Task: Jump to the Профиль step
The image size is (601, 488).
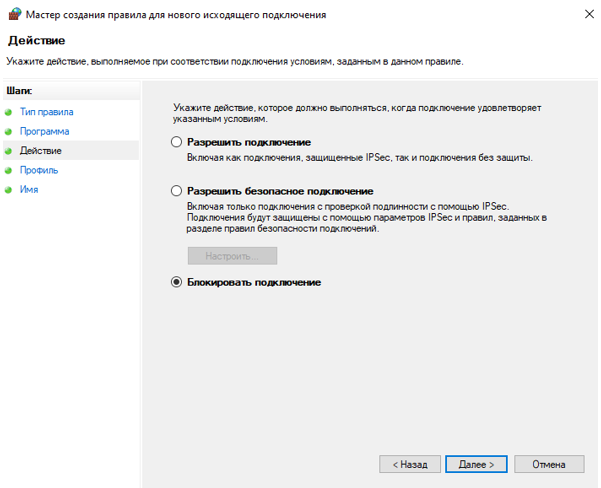Action: (x=39, y=170)
